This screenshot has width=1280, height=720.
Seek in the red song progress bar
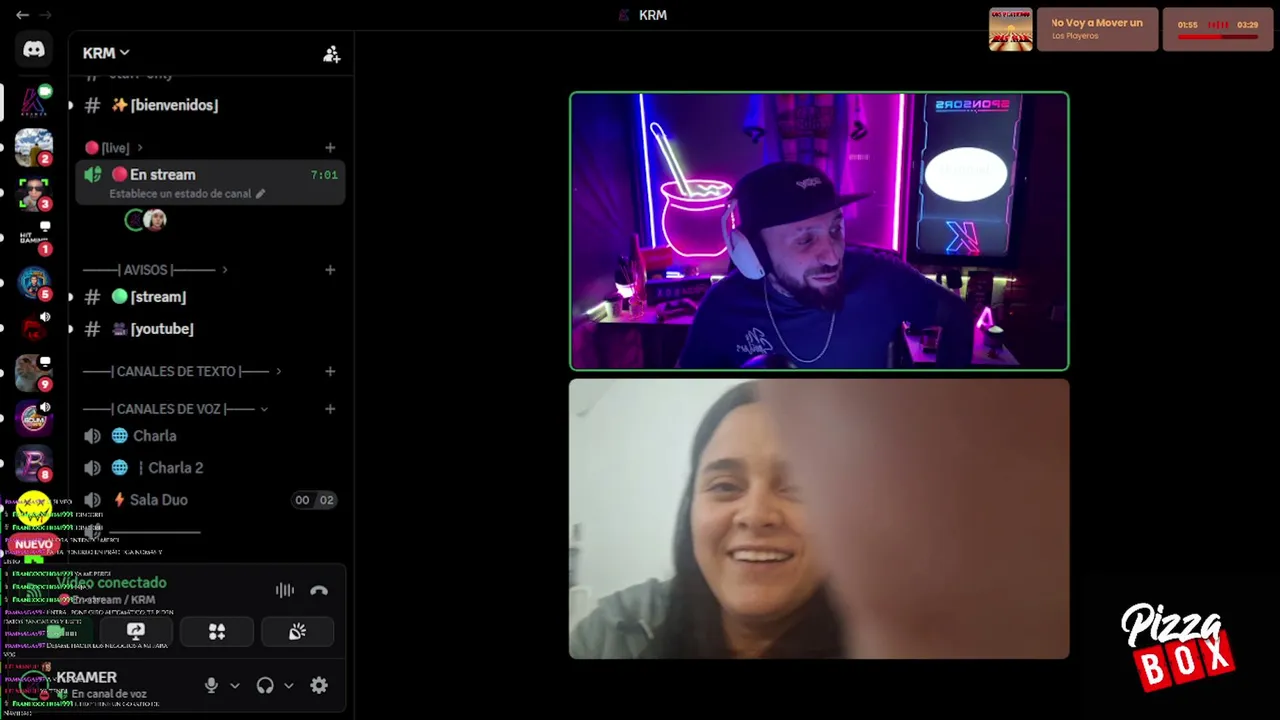1217,37
